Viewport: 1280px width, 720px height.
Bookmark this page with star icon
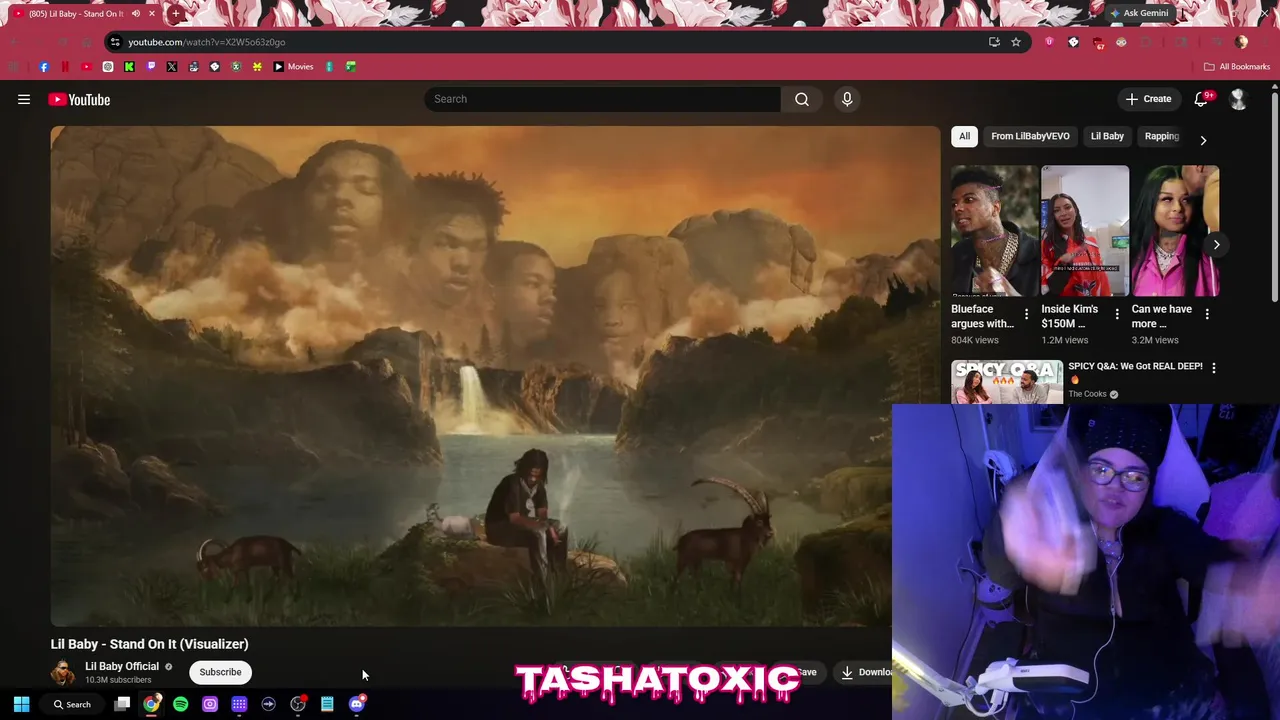[1016, 42]
